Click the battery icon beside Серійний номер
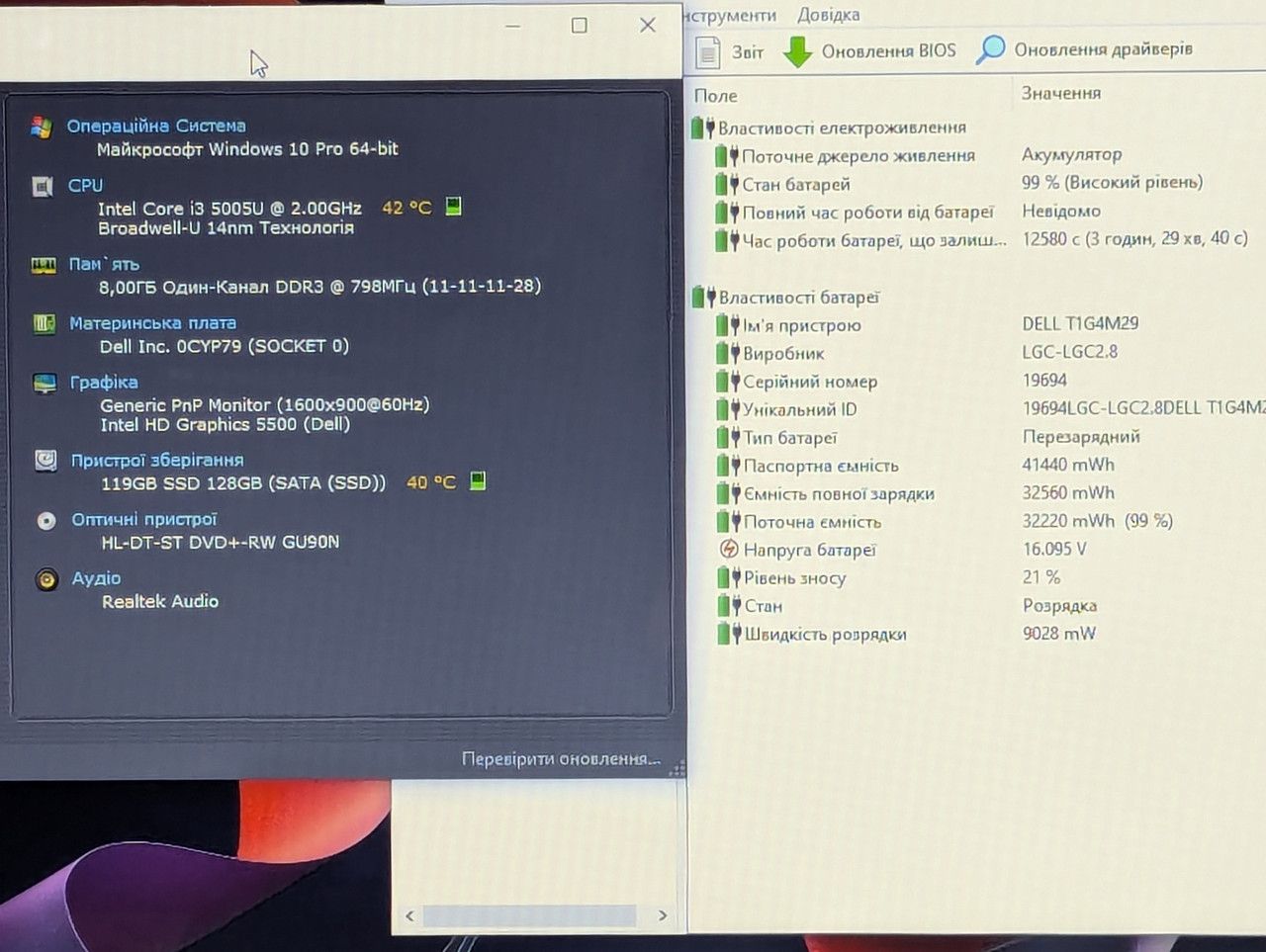Screen dimensions: 1266x952 [729, 382]
